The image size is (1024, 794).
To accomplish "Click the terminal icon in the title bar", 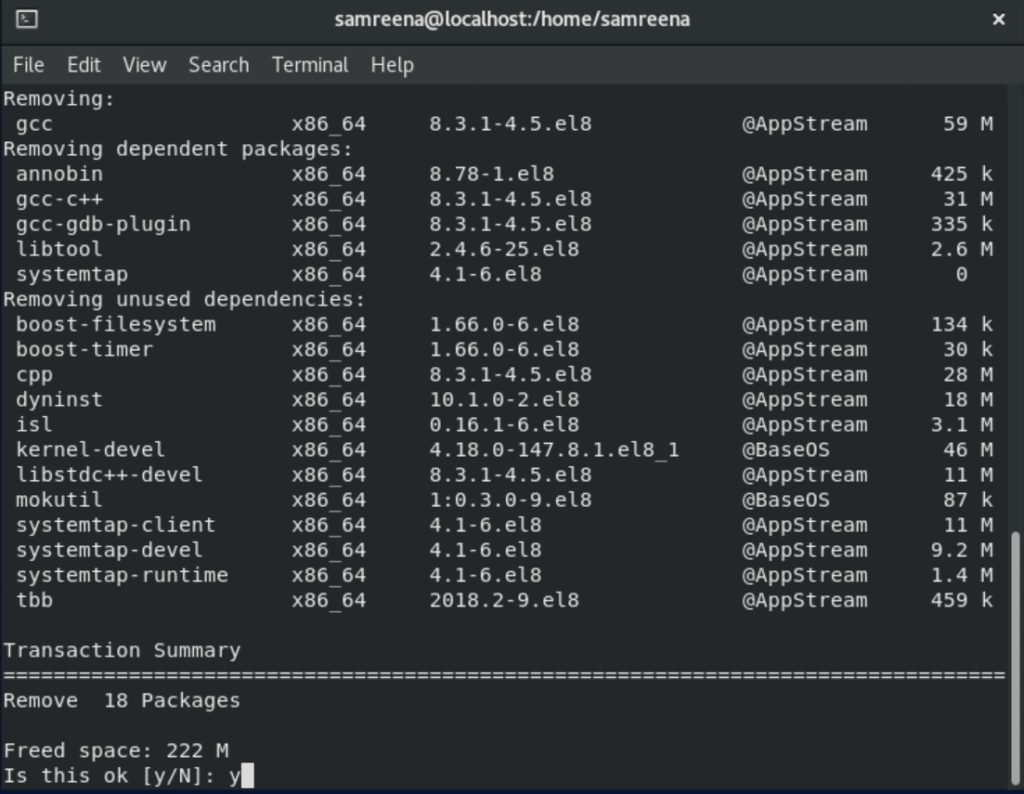I will (27, 18).
